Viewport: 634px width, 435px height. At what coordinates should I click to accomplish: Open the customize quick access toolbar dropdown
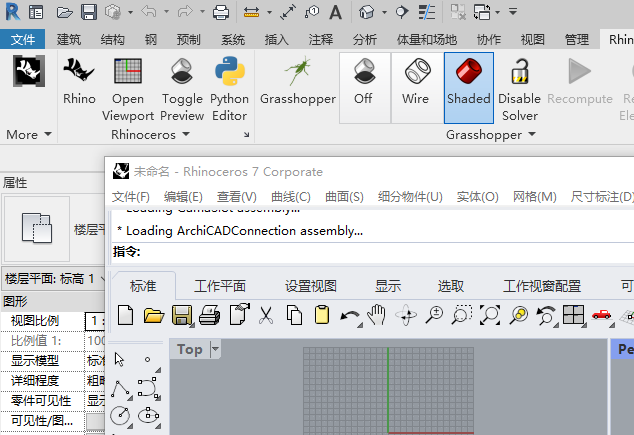coord(513,12)
